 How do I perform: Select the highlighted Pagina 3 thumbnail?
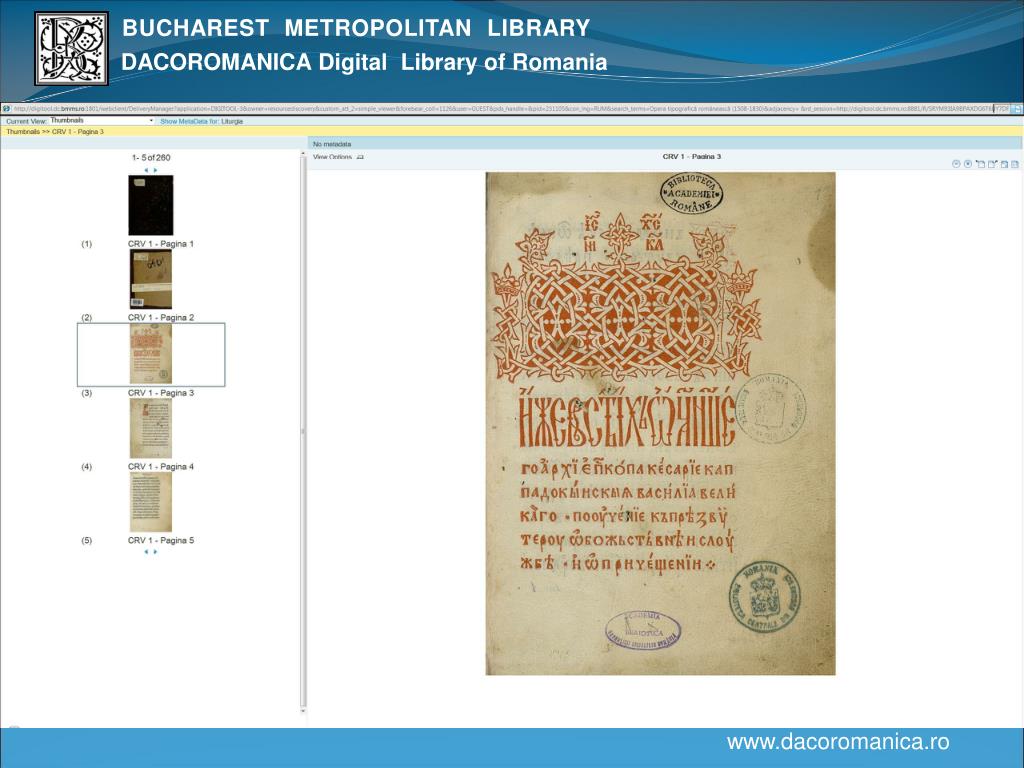pos(151,354)
